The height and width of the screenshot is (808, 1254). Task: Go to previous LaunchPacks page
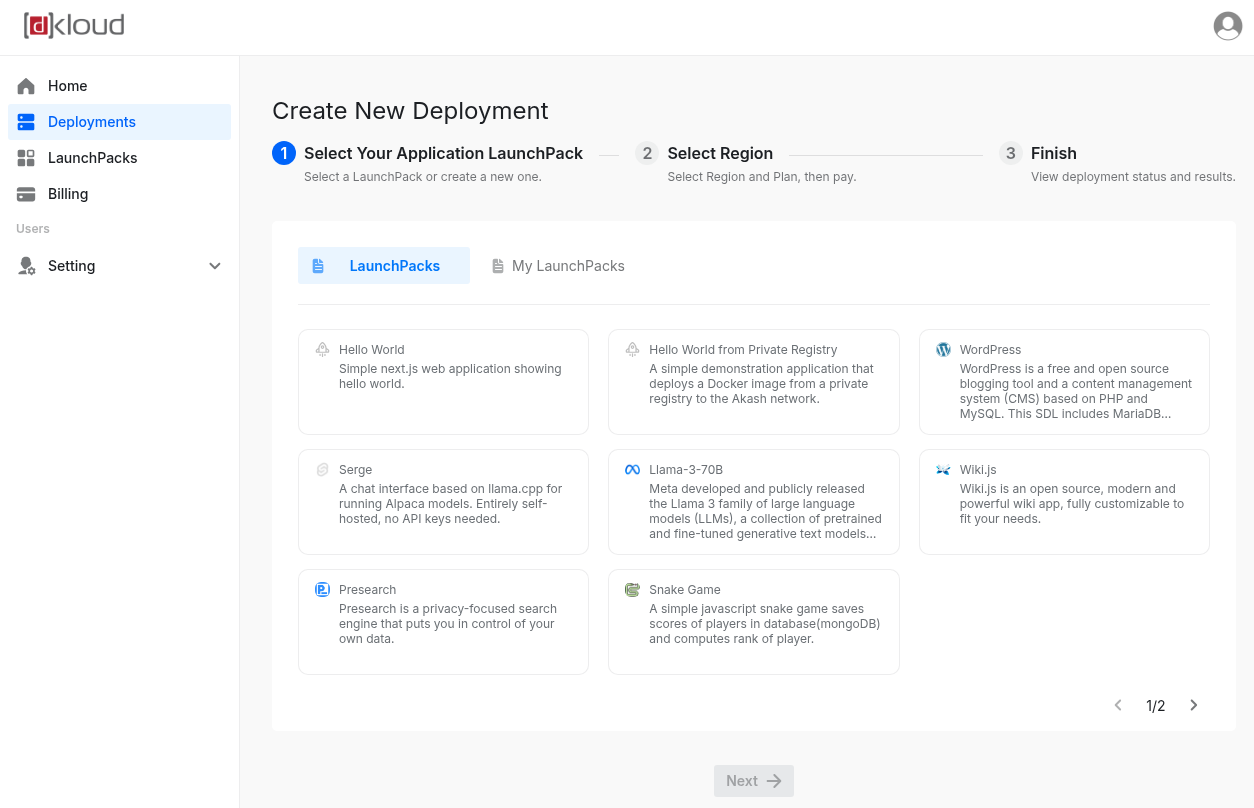(1118, 705)
